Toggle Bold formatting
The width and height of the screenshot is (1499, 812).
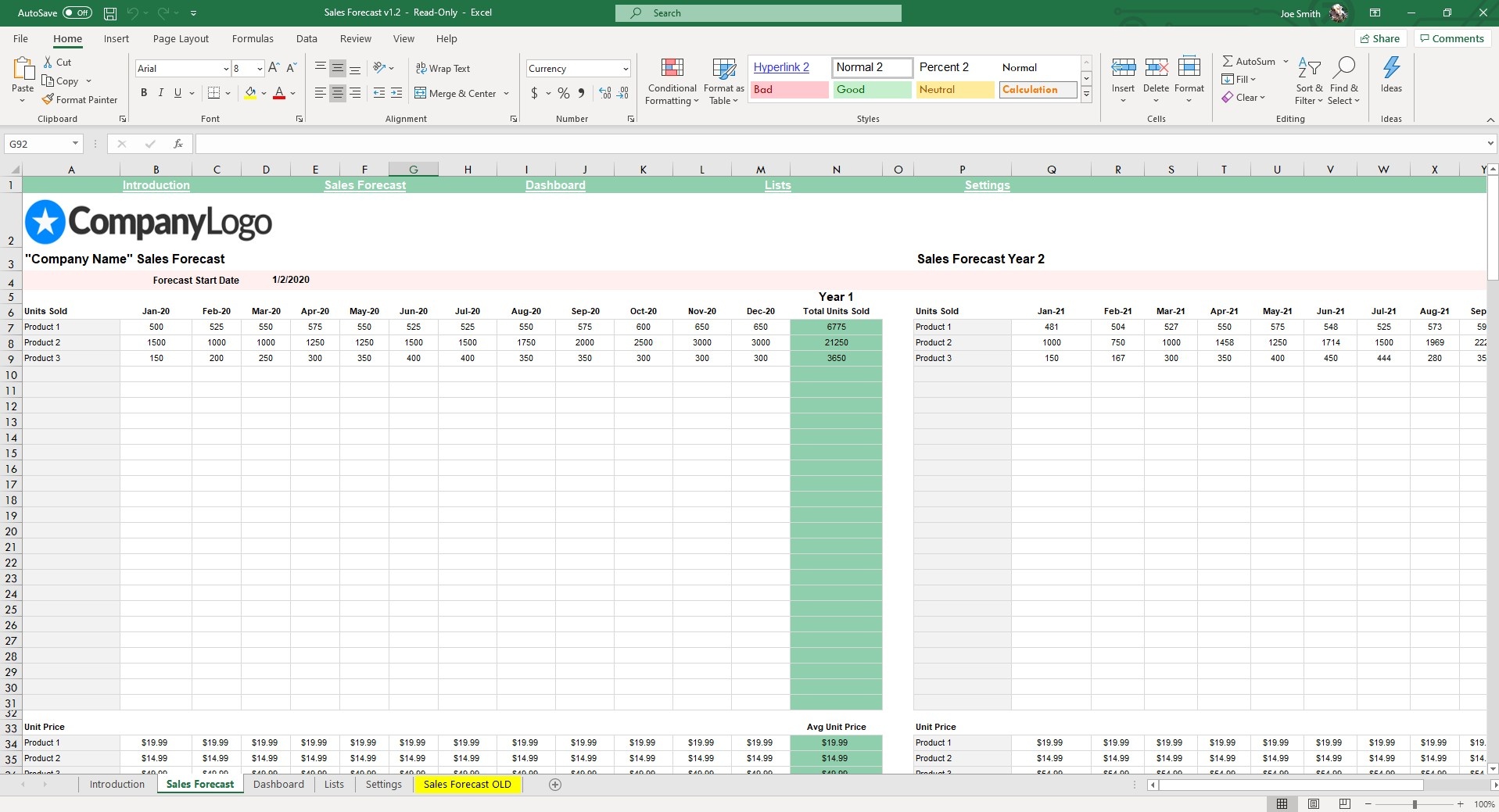[x=144, y=93]
